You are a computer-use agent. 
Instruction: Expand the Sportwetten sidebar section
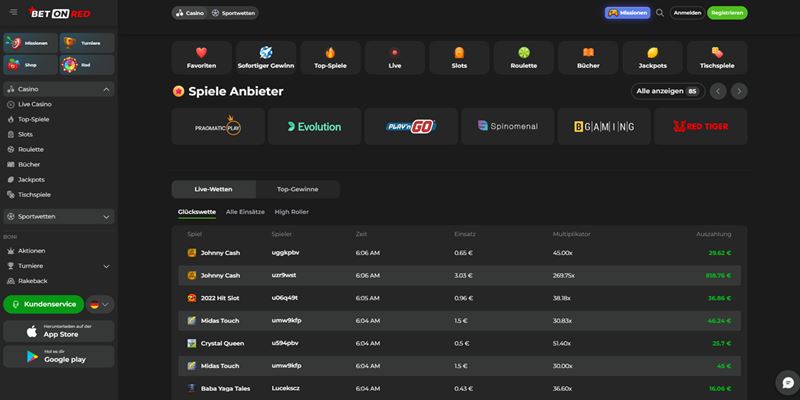coord(59,216)
